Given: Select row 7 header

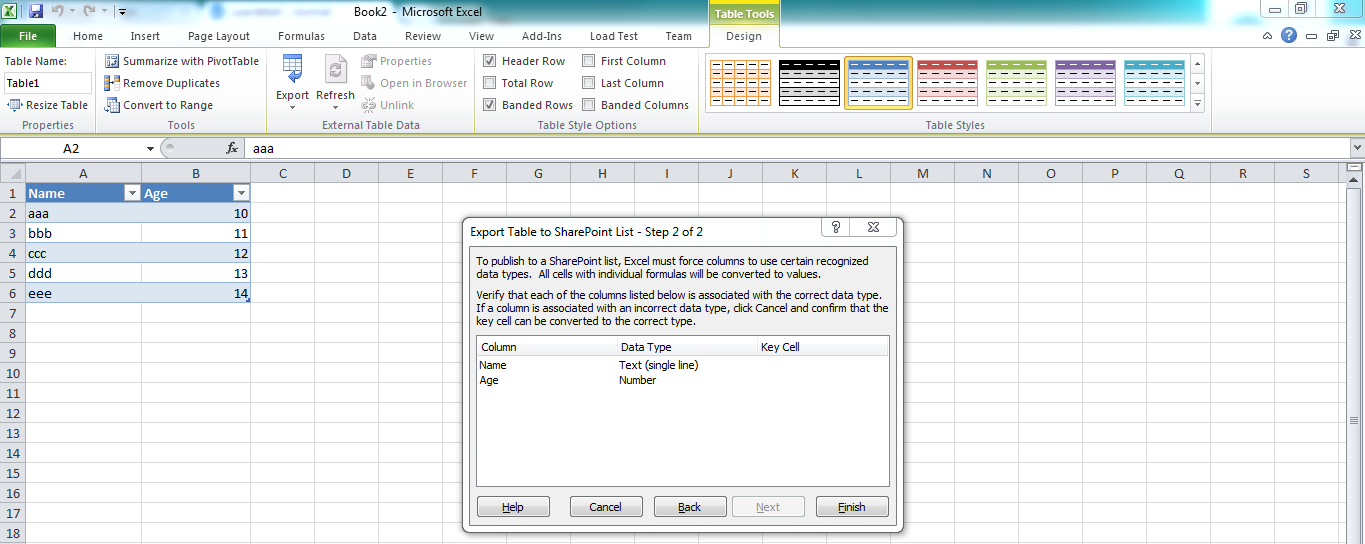Looking at the screenshot, I should pos(13,313).
